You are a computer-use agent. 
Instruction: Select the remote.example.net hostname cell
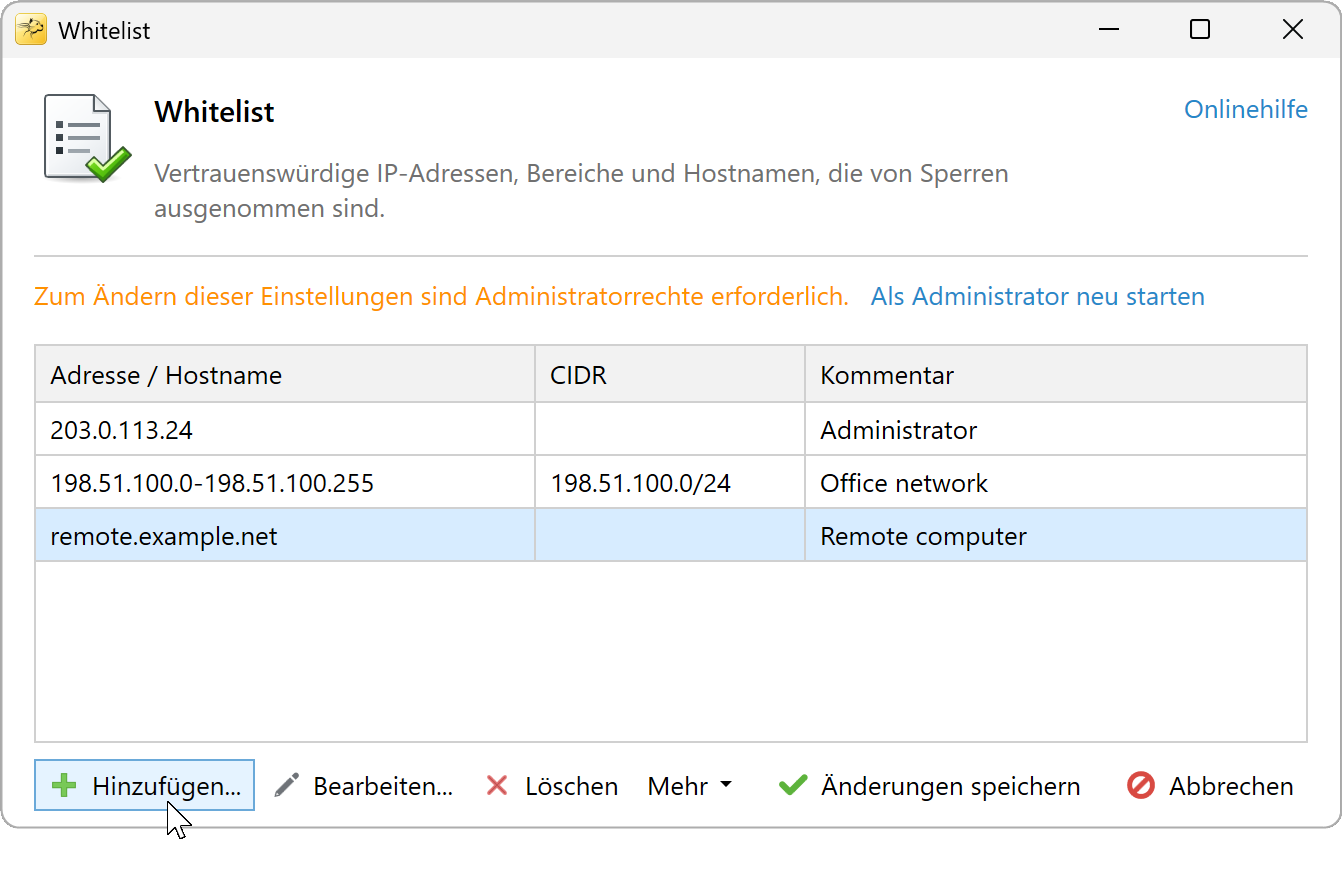pos(285,536)
